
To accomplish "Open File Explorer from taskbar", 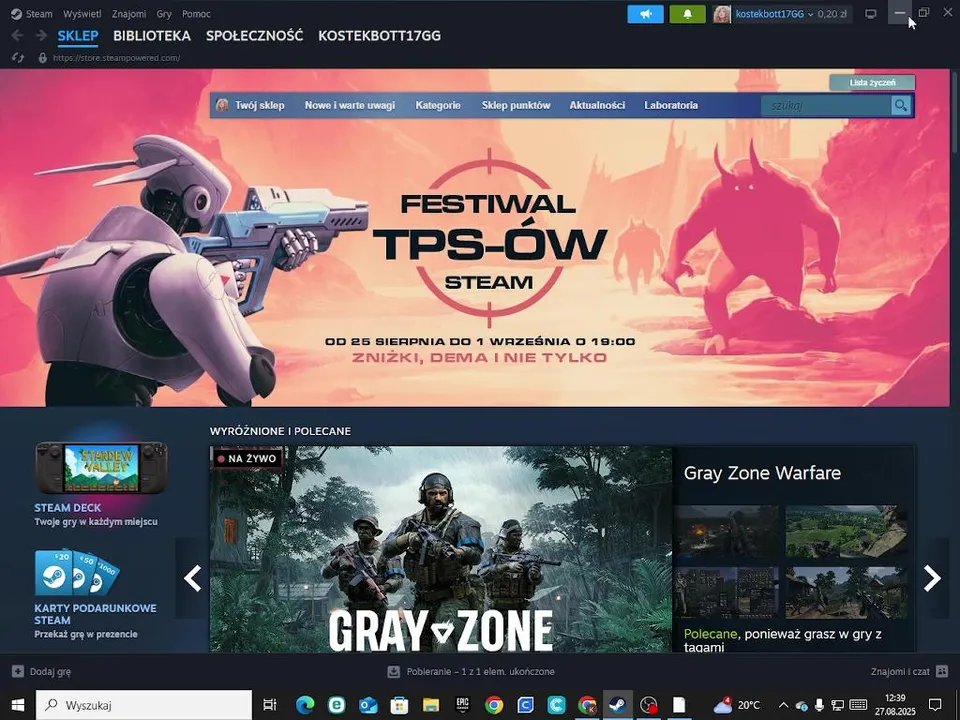I will [430, 705].
